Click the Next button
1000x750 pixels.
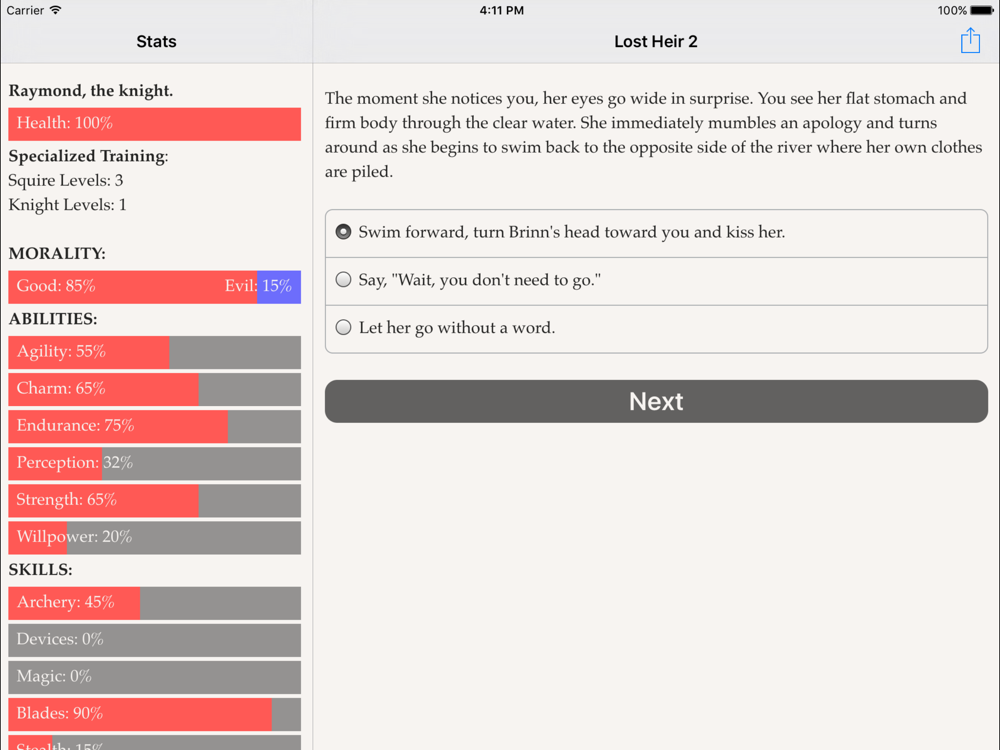tap(656, 401)
